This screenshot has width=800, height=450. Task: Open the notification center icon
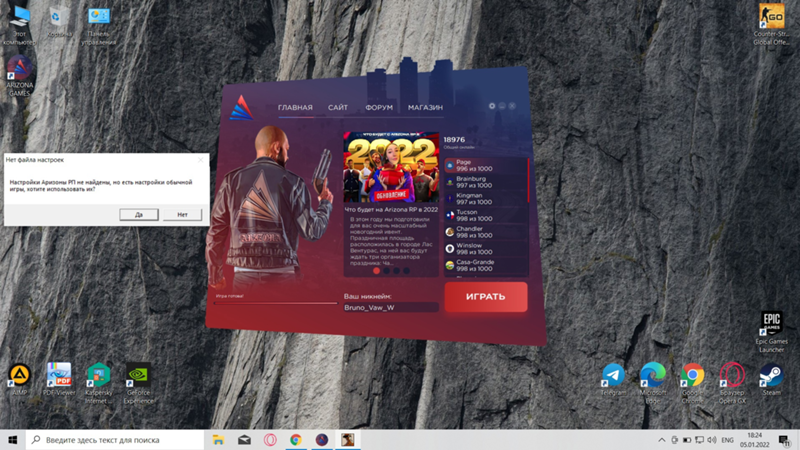pyautogui.click(x=785, y=440)
